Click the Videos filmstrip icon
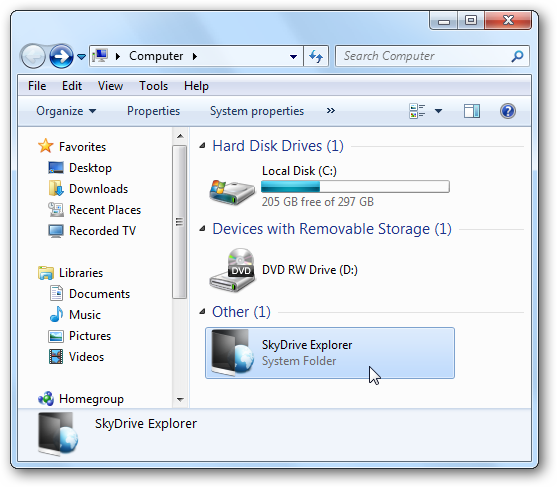The width and height of the screenshot is (557, 487). 56,357
